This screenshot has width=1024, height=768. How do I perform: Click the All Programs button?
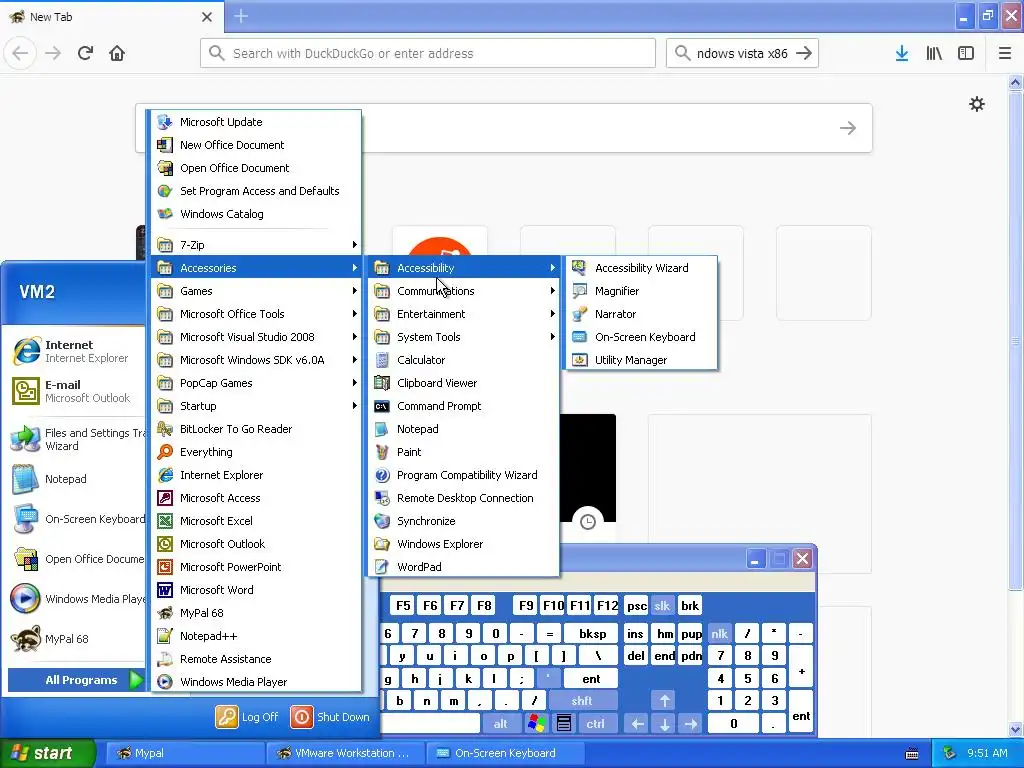(76, 680)
